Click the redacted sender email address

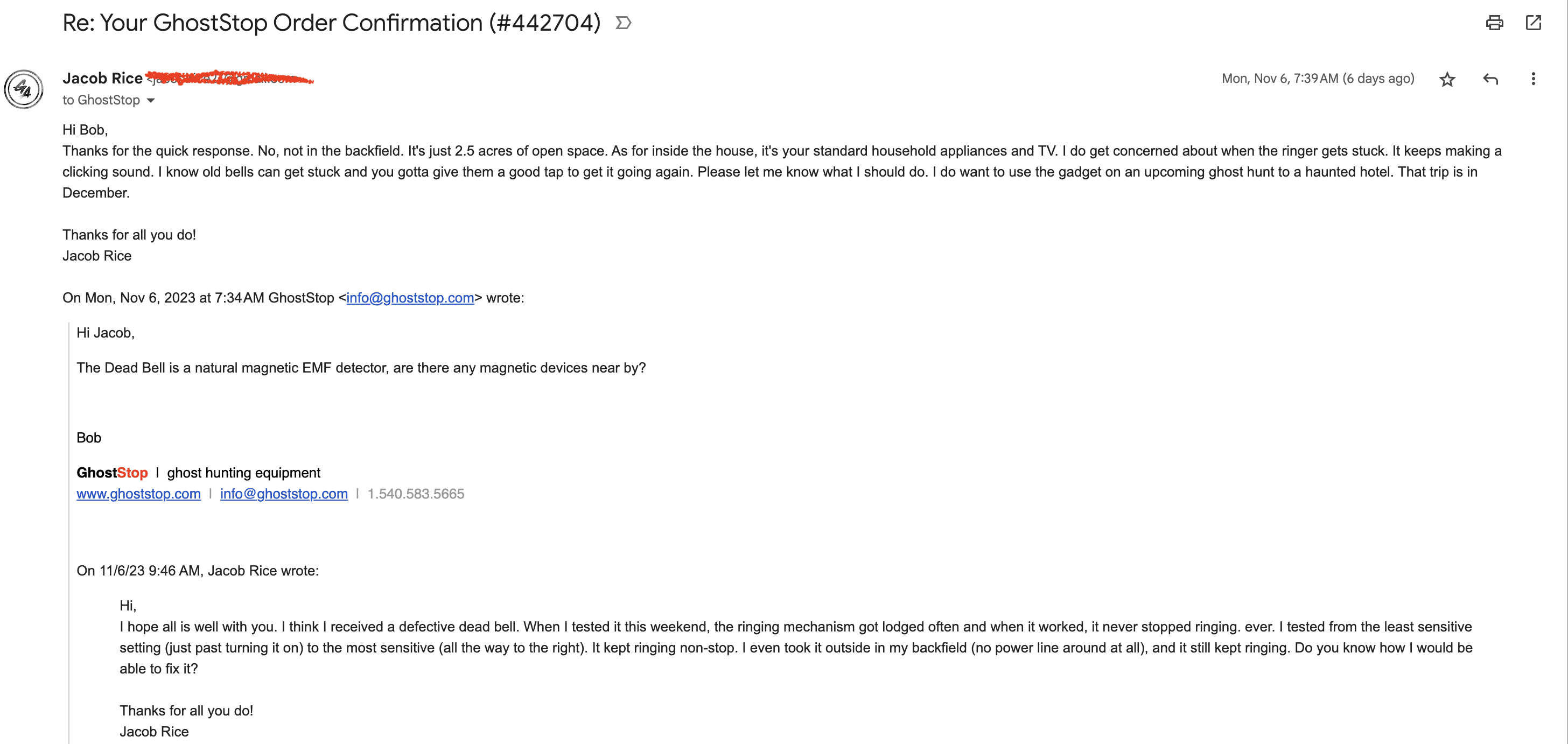click(x=232, y=79)
